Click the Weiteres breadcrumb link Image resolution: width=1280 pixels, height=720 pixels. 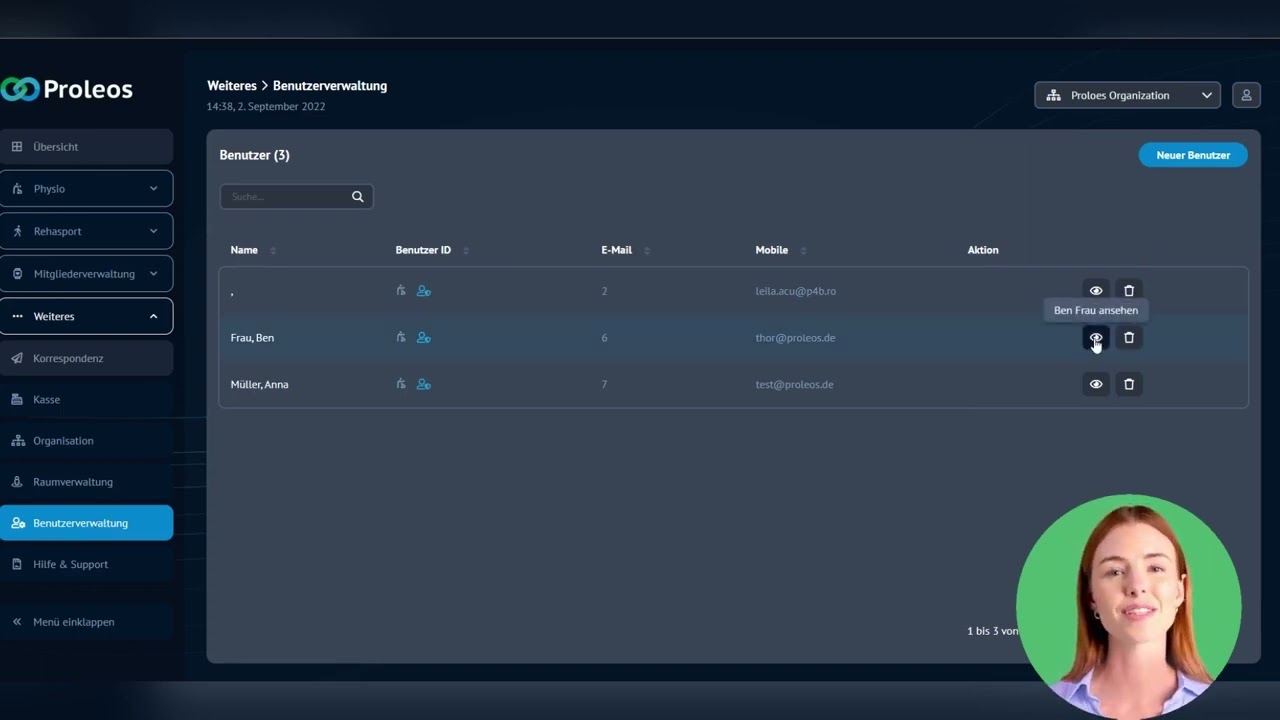pos(232,86)
